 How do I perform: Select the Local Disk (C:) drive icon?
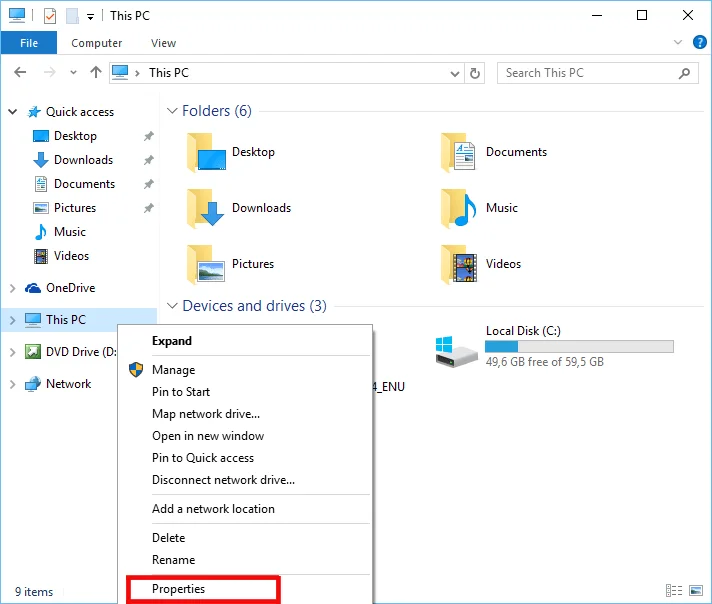click(x=456, y=352)
